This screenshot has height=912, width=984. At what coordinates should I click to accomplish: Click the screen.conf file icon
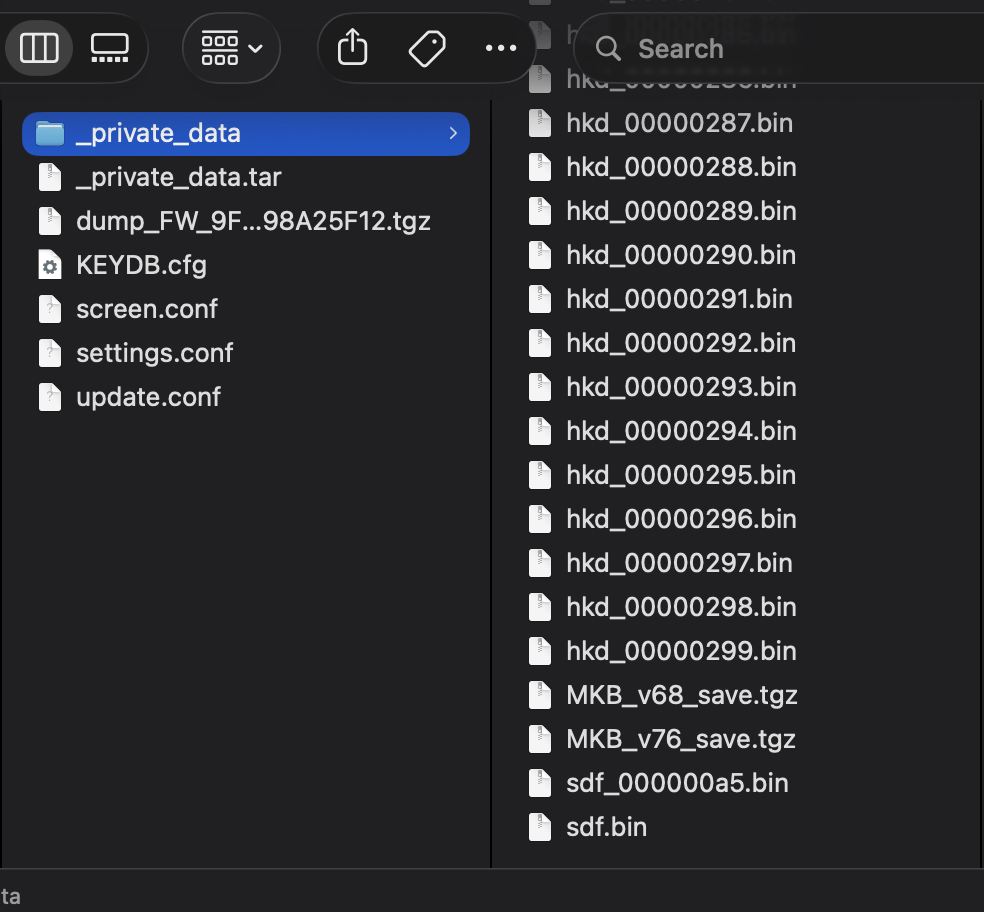click(x=50, y=309)
